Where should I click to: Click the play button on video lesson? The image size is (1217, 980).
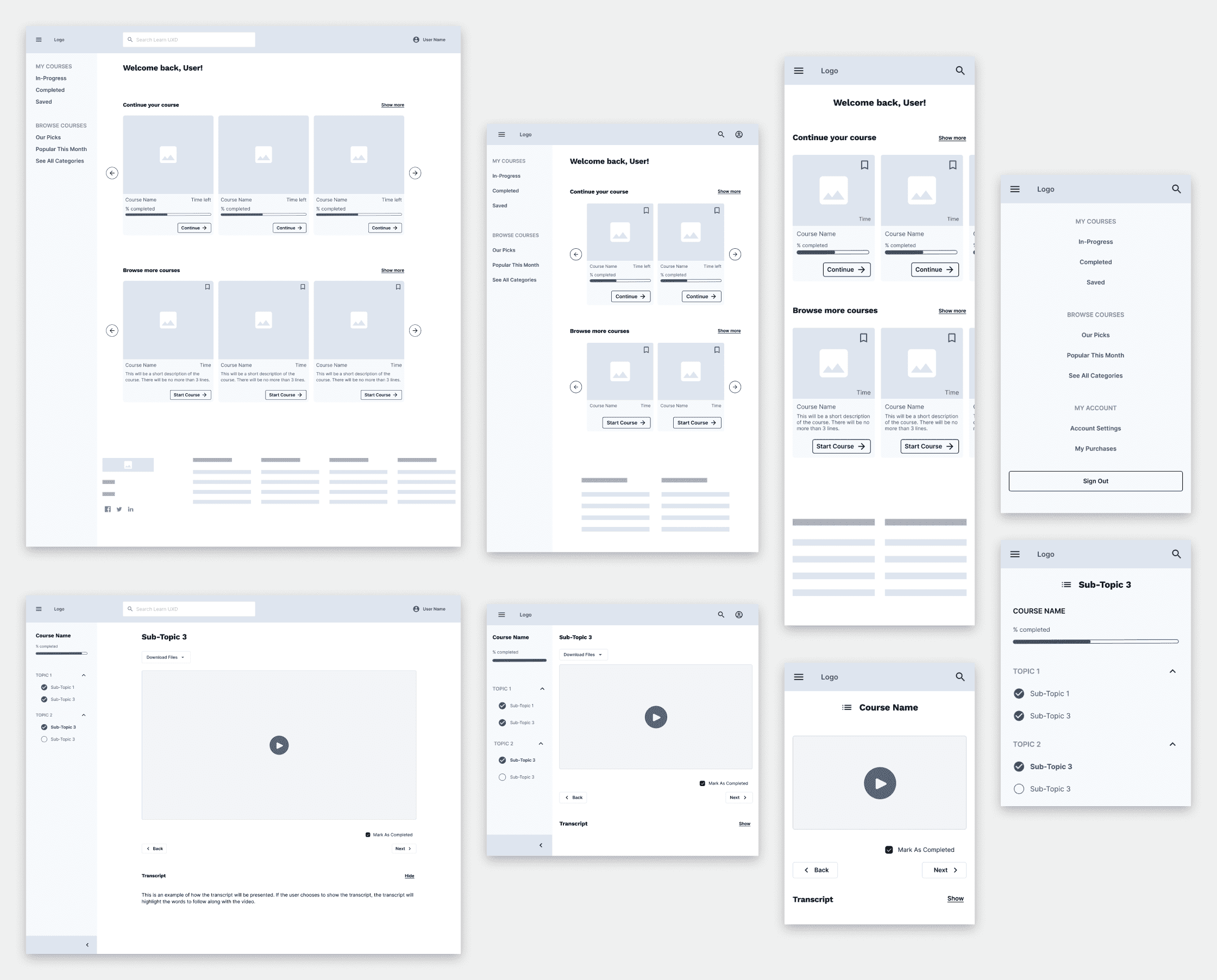[278, 743]
